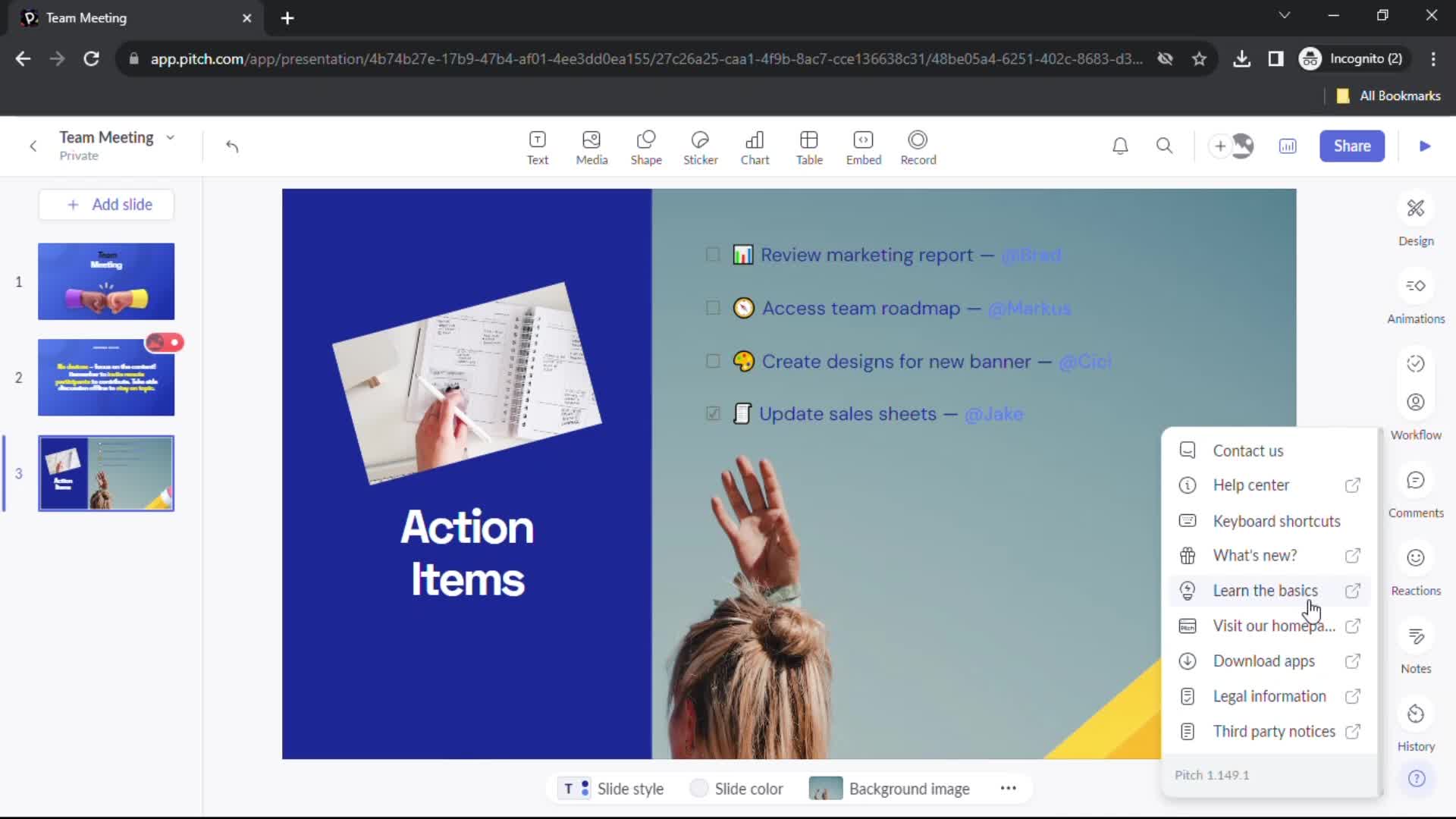Click Keyboard shortcuts menu item
Screen dimensions: 1456x819
(x=1278, y=520)
